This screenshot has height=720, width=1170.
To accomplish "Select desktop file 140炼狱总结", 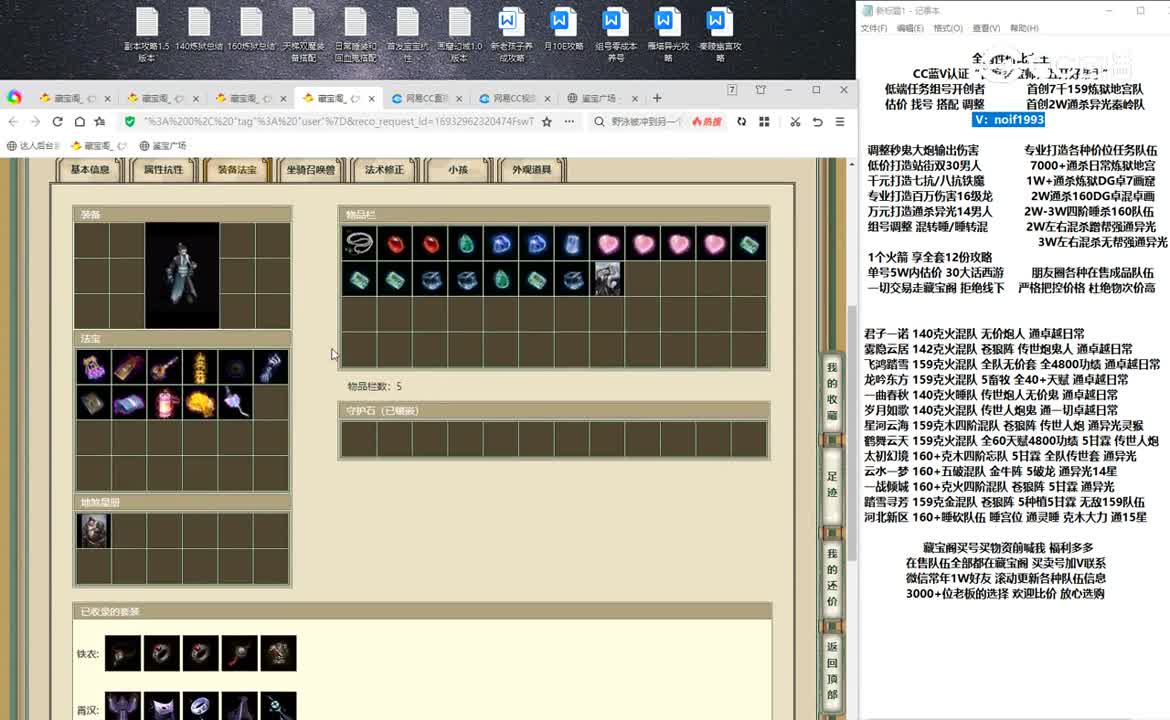I will click(198, 30).
